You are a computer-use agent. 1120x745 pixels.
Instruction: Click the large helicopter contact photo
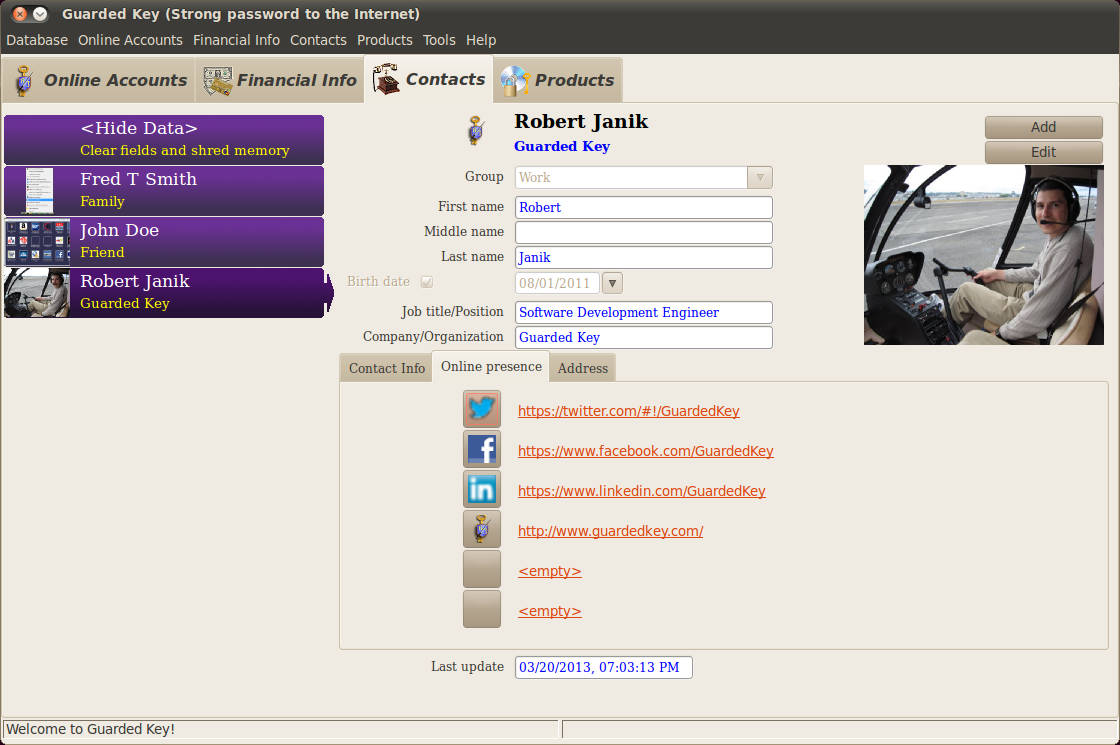(x=984, y=255)
